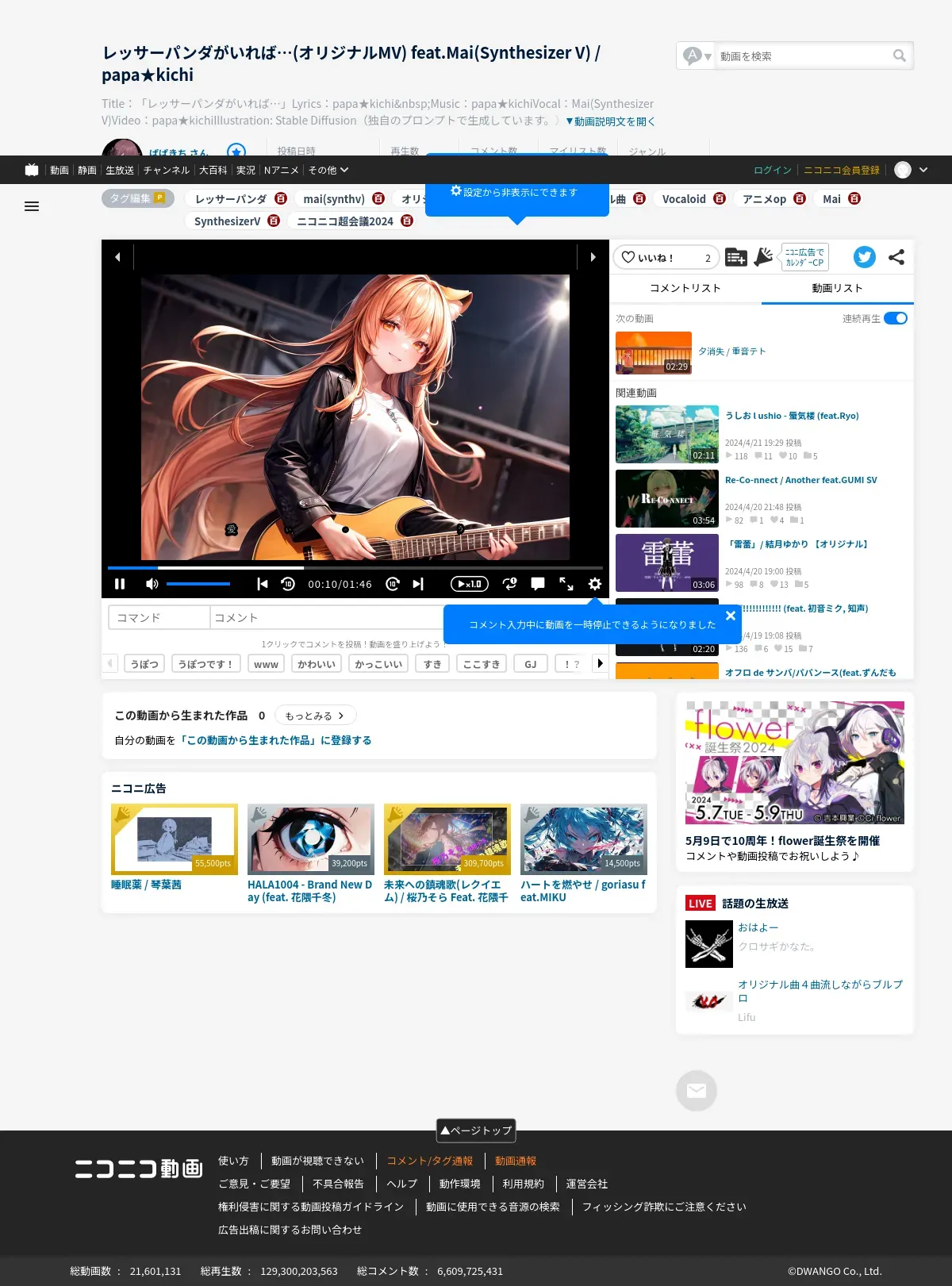
Task: Post quick comment GJ
Action: pos(531,664)
